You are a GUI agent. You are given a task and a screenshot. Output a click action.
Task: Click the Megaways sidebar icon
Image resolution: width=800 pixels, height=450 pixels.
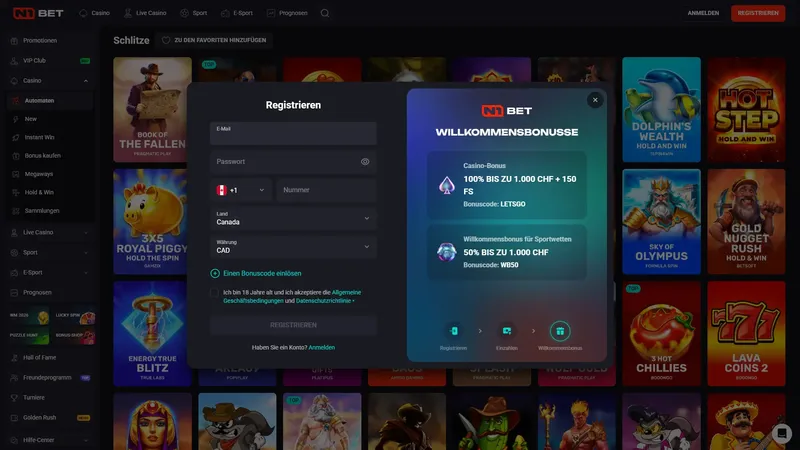pos(16,174)
